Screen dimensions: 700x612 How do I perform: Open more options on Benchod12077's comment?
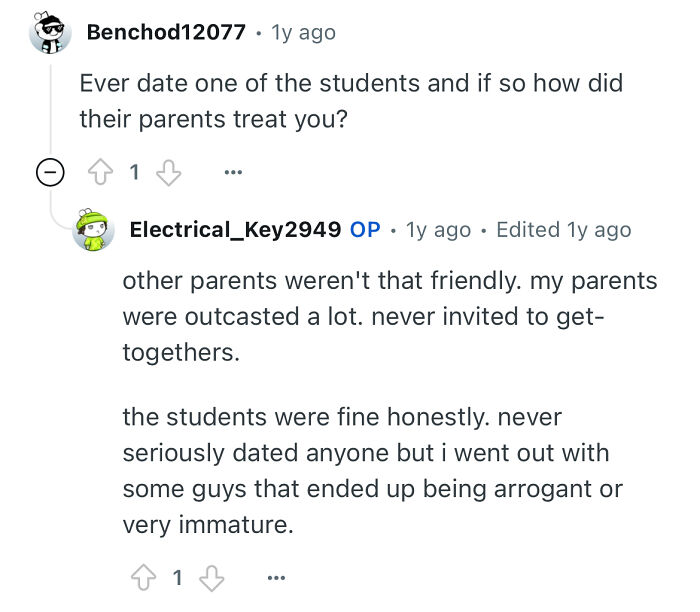[x=234, y=173]
